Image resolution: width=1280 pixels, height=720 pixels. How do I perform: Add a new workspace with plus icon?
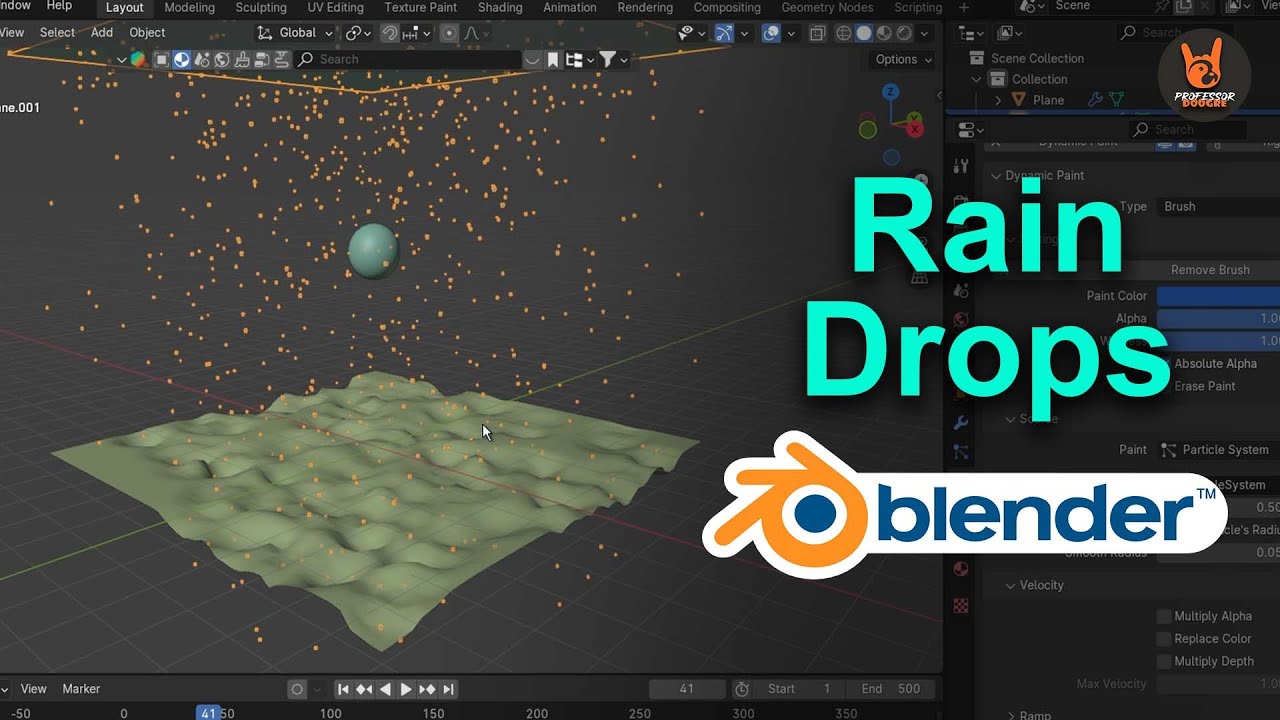point(963,7)
